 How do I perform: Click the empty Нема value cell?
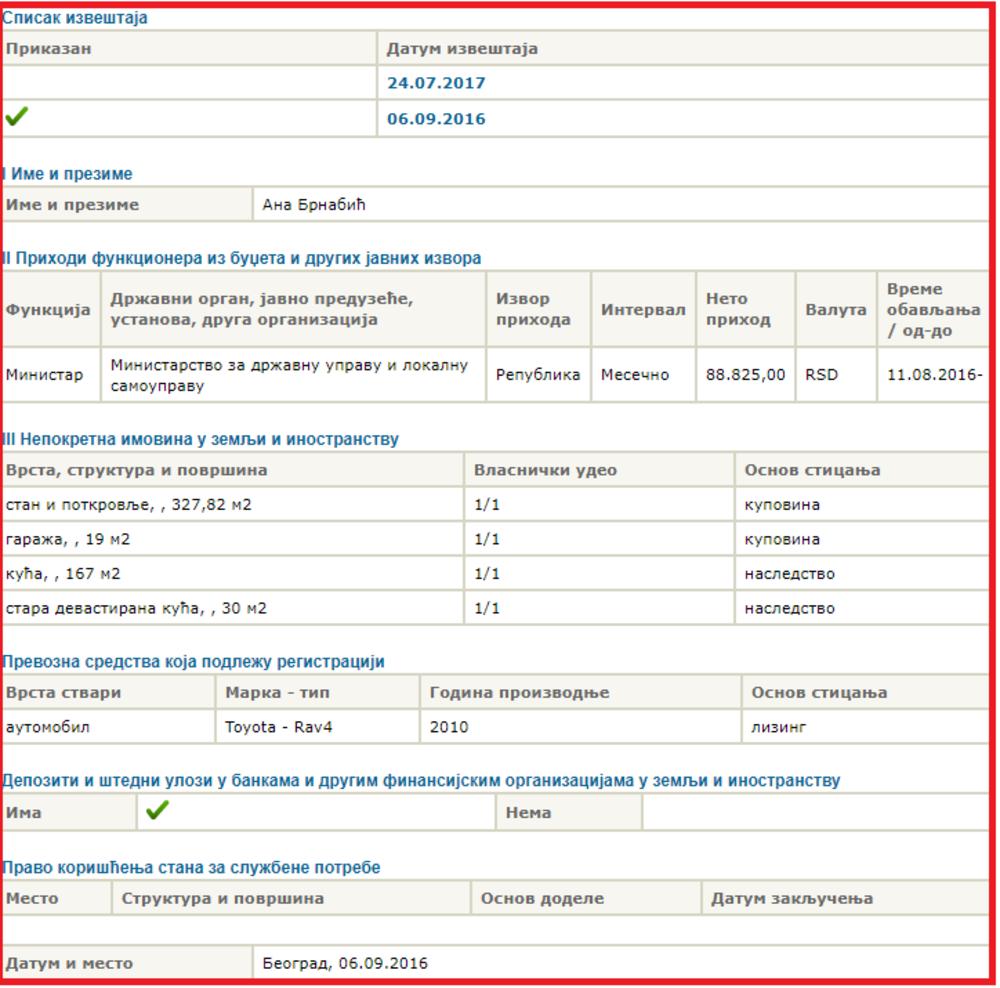pos(814,813)
